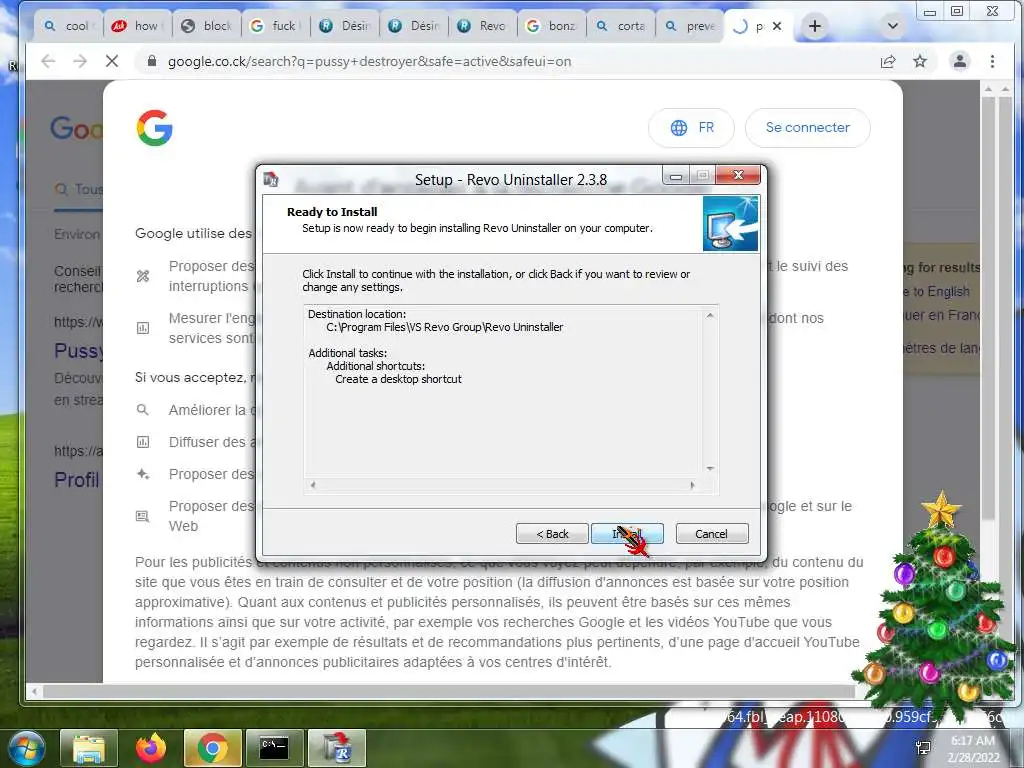Click the network tray icon
This screenshot has height=768, width=1024.
click(923, 748)
